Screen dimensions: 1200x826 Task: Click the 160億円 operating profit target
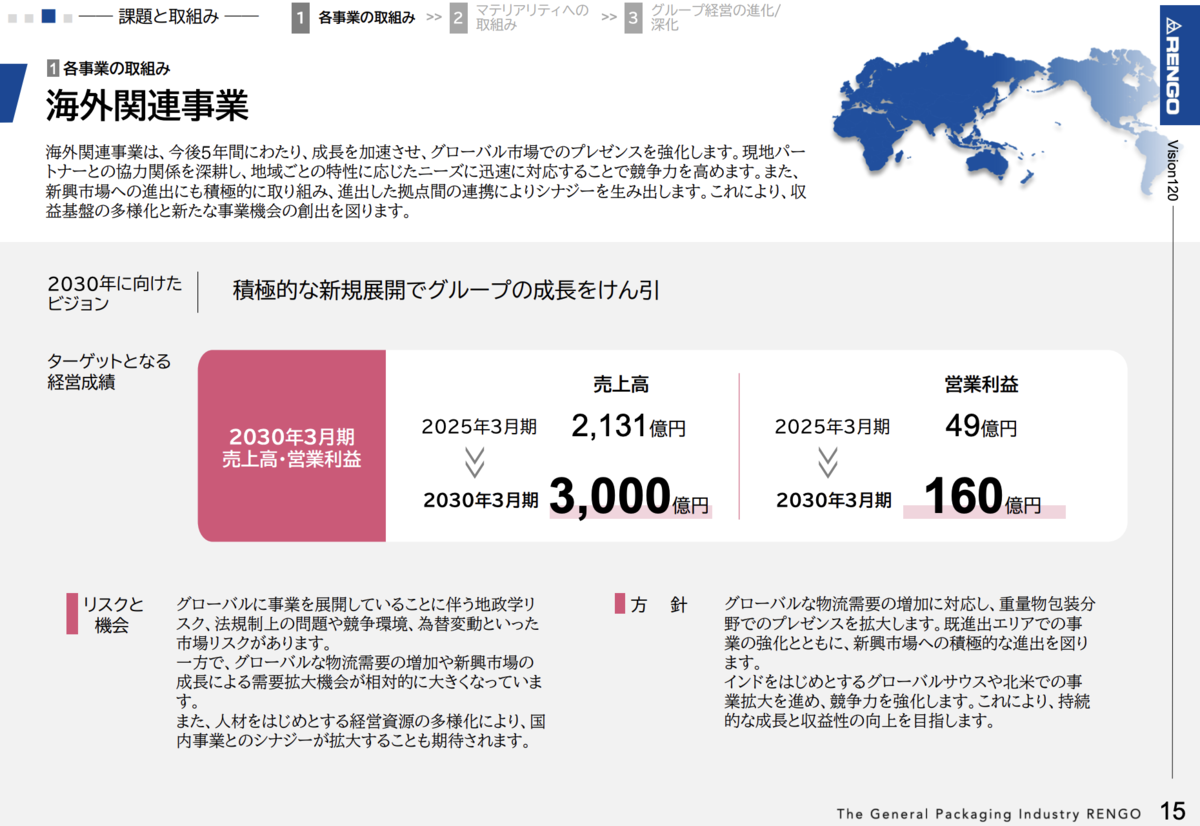click(984, 496)
